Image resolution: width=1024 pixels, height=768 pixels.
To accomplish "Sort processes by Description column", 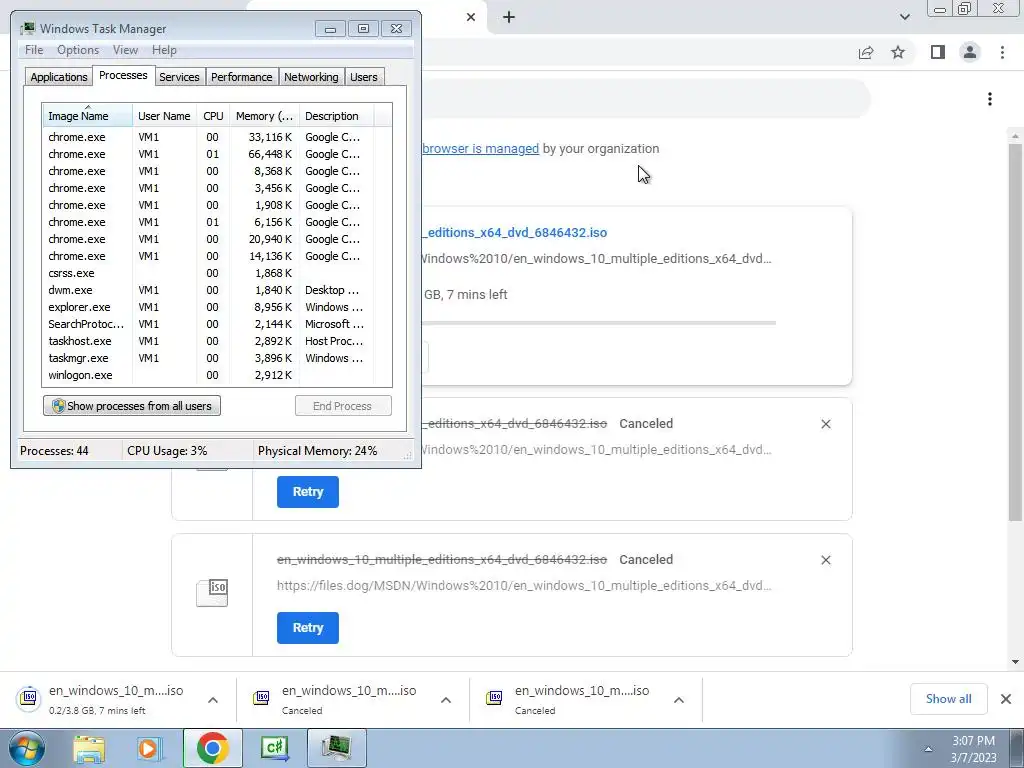I will click(x=336, y=116).
